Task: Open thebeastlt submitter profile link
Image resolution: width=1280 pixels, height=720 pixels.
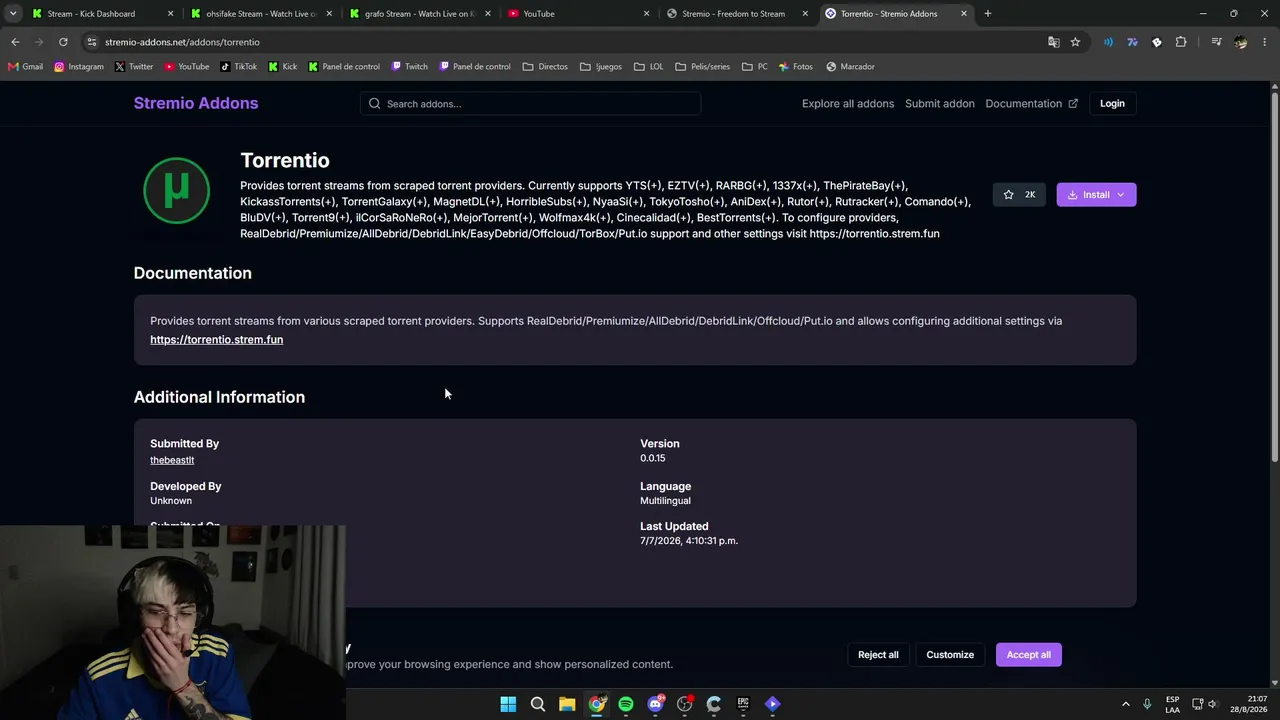Action: [x=172, y=460]
